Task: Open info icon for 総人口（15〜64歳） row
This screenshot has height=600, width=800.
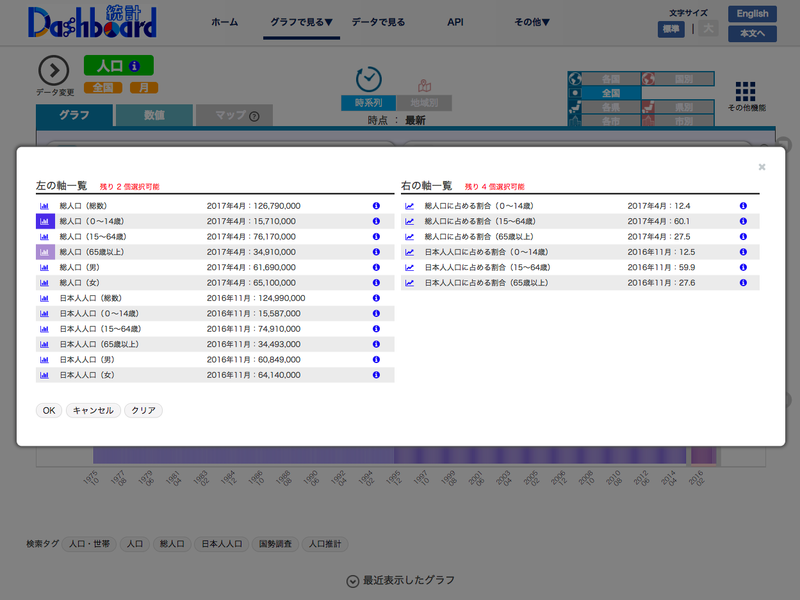Action: pyautogui.click(x=376, y=237)
